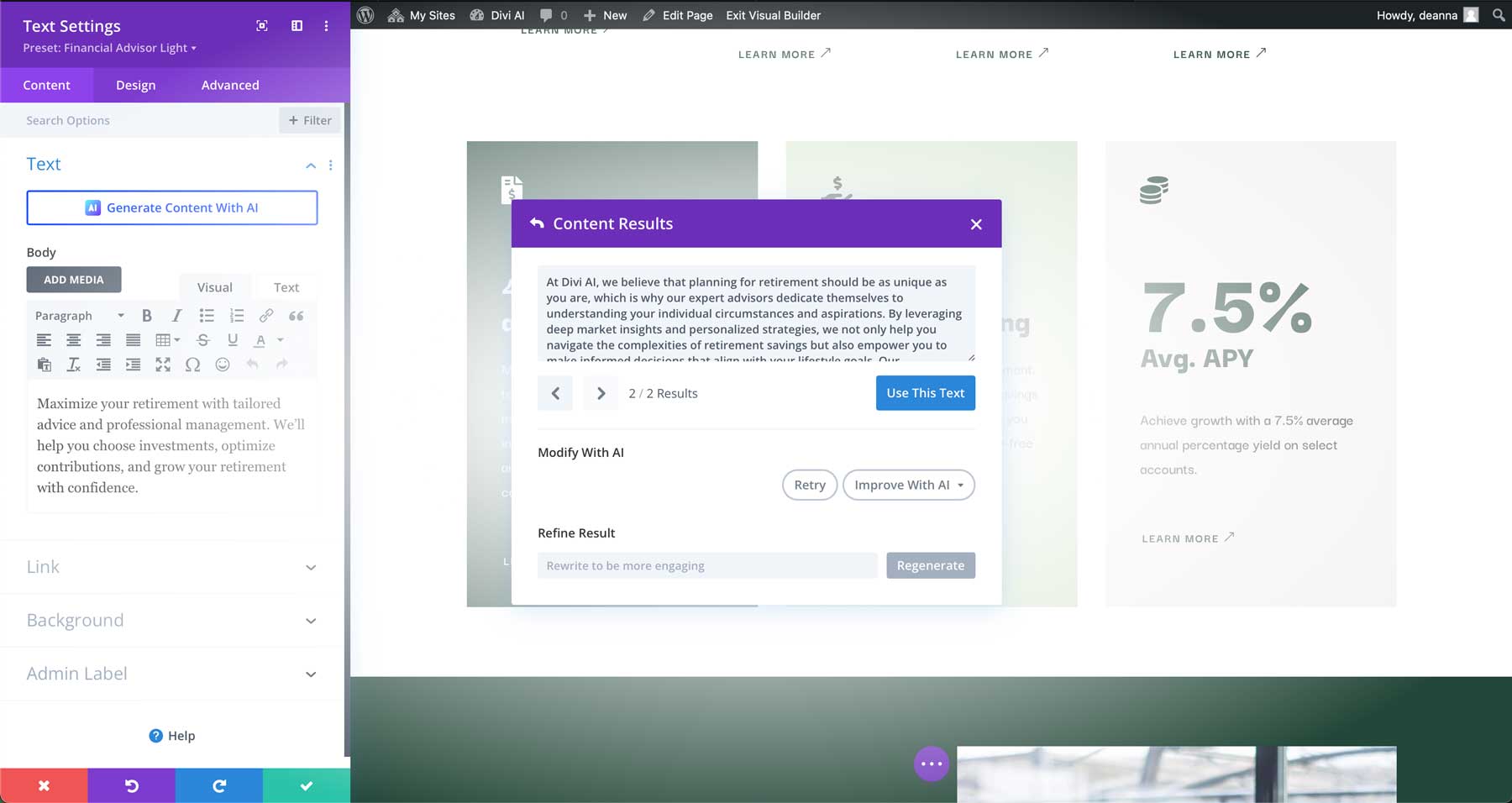The height and width of the screenshot is (803, 1512).
Task: Click the Filter button
Action: coord(310,120)
